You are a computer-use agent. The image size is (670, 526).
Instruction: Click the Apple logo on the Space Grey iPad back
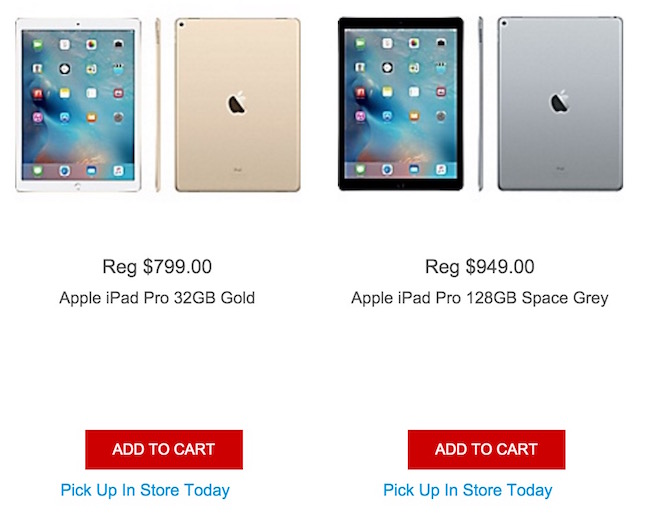tap(559, 102)
